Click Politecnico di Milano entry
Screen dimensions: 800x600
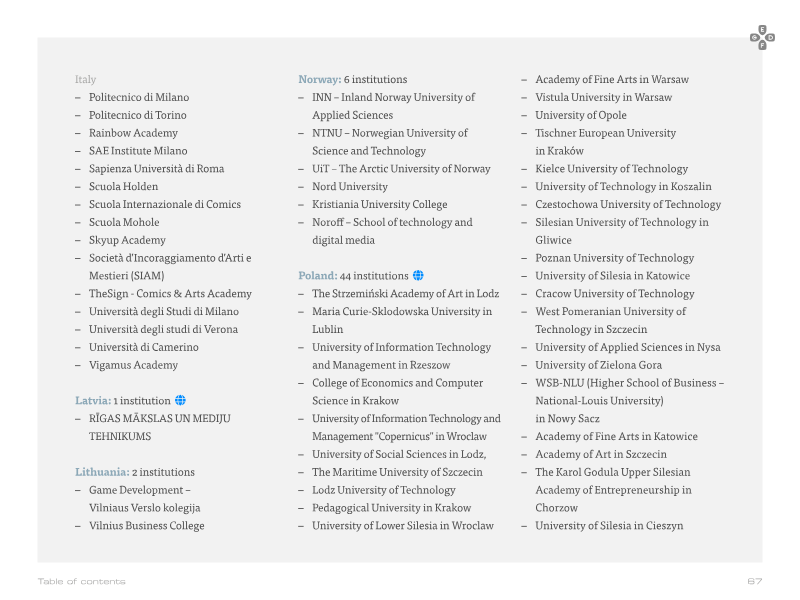(139, 97)
